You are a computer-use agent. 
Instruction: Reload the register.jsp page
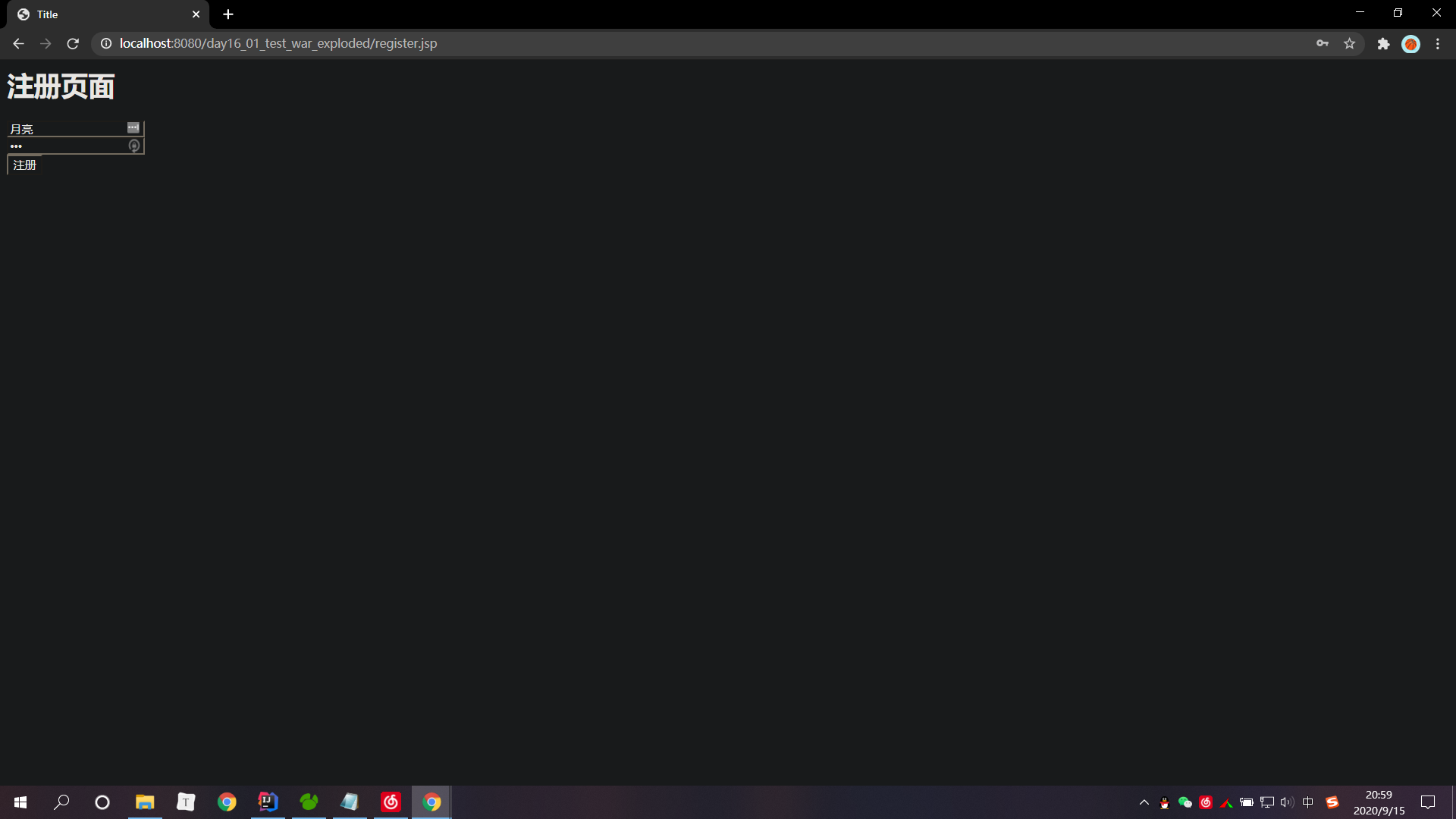73,44
